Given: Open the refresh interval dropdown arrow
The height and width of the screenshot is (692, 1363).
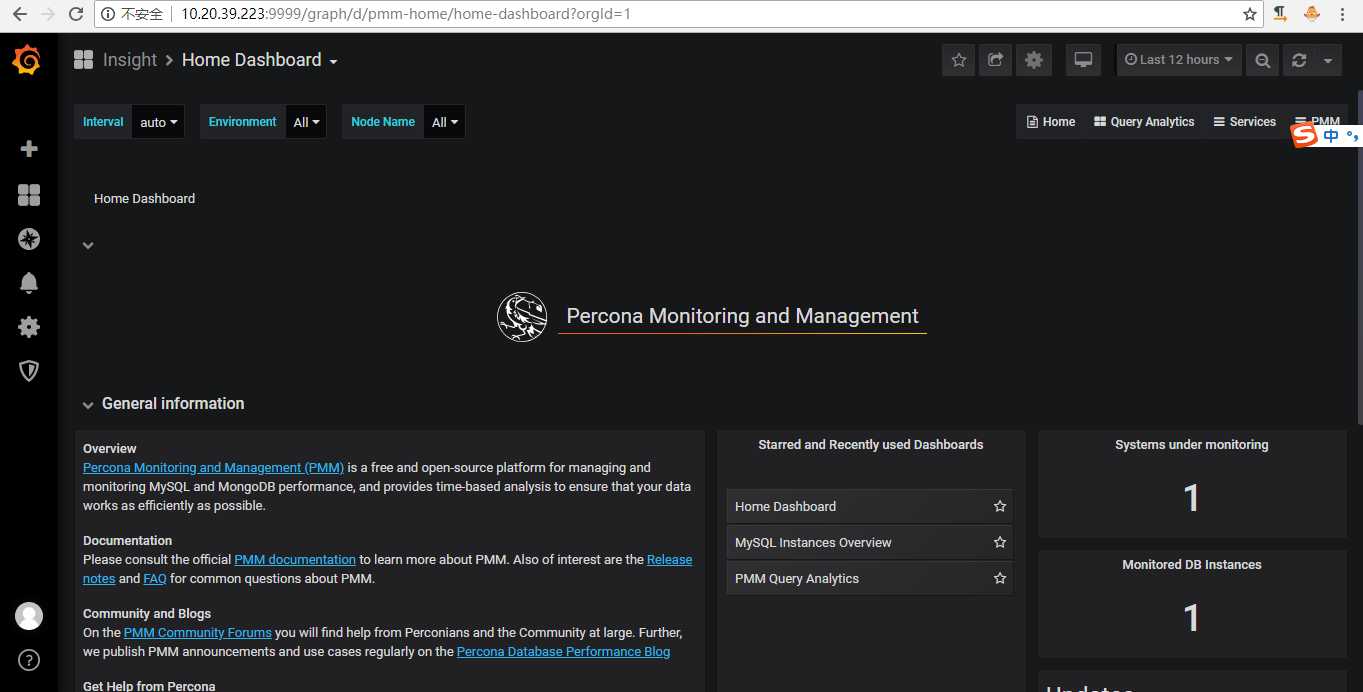Looking at the screenshot, I should coord(1327,60).
